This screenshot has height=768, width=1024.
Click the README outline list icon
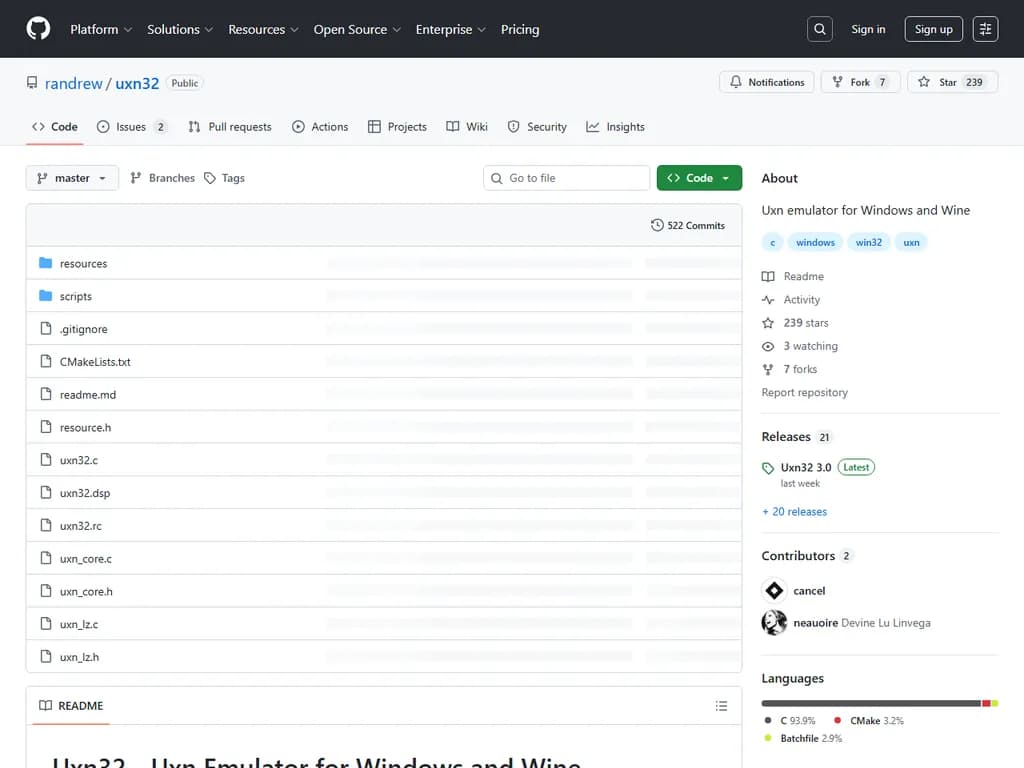[x=721, y=706]
